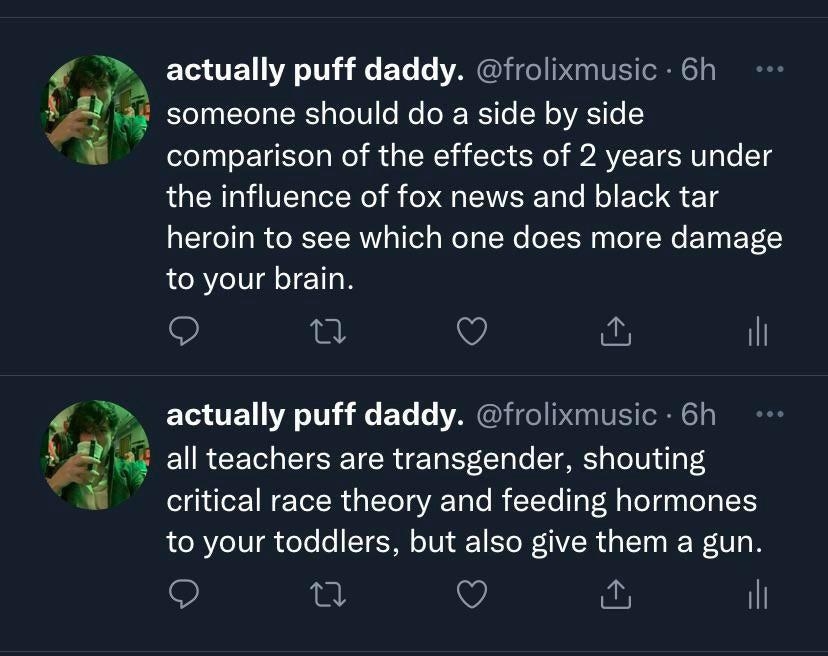
Task: Open the fox news tweet's 6h timestamp
Action: coord(698,71)
